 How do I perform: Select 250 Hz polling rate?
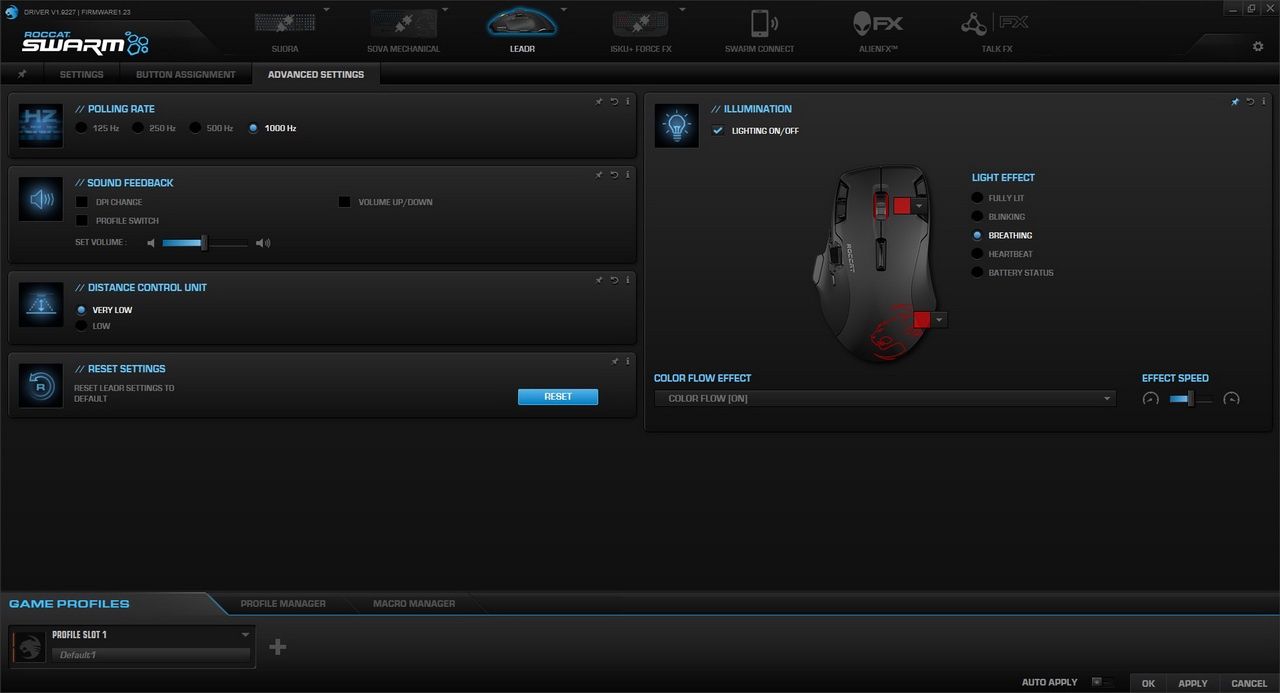click(138, 128)
